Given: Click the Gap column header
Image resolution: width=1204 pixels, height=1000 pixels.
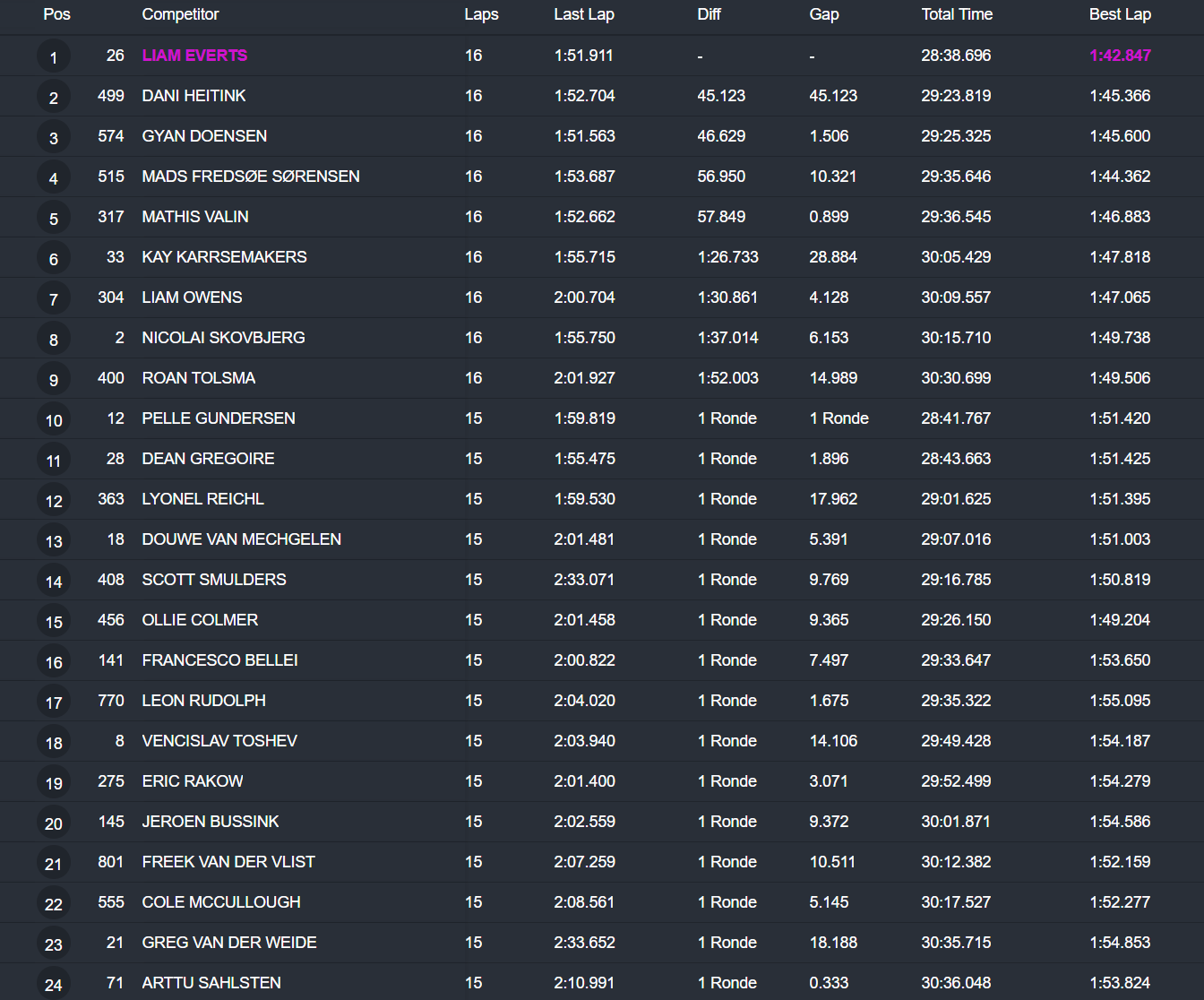Looking at the screenshot, I should 823,14.
